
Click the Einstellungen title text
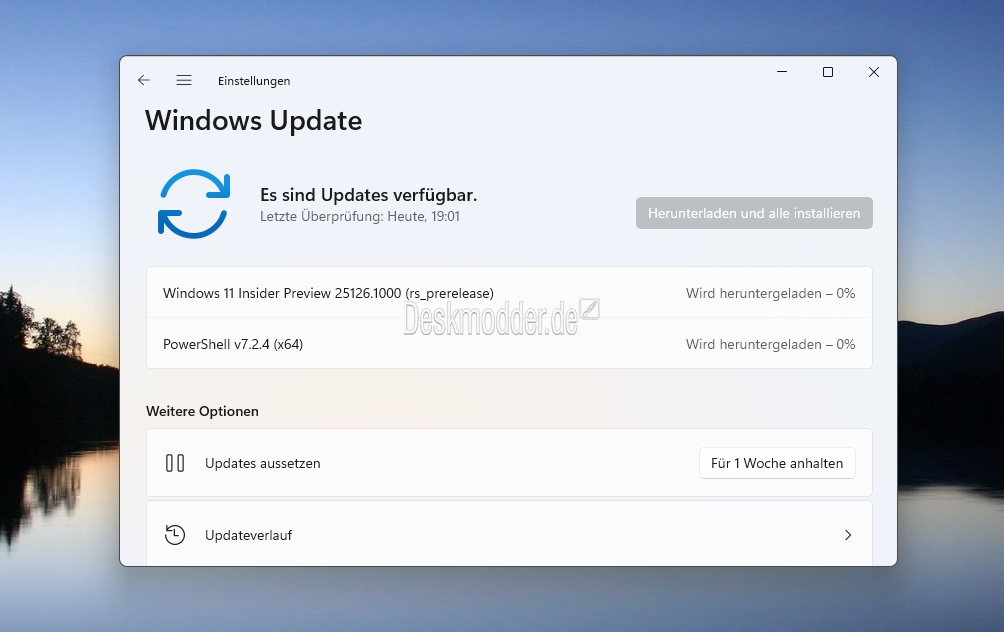click(x=254, y=81)
